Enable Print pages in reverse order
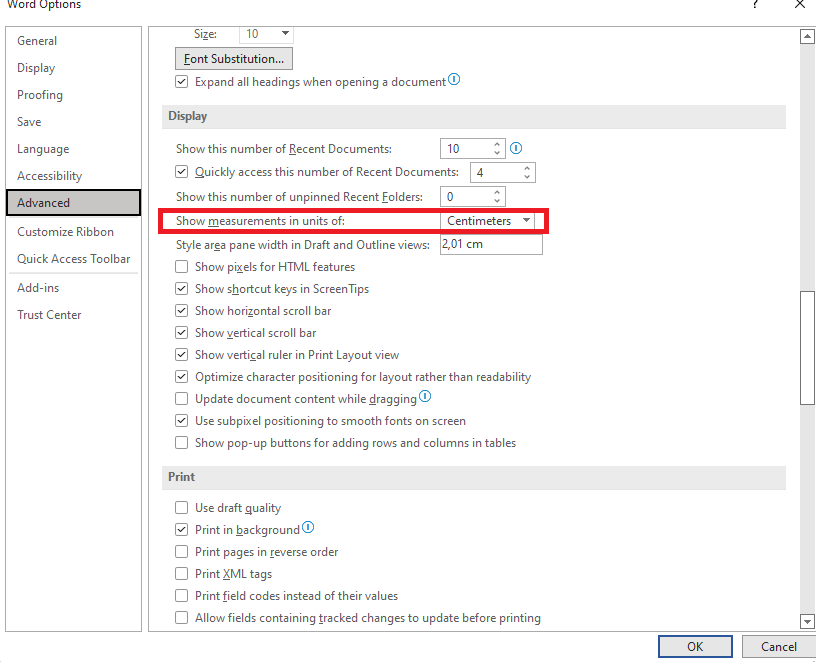 [181, 552]
